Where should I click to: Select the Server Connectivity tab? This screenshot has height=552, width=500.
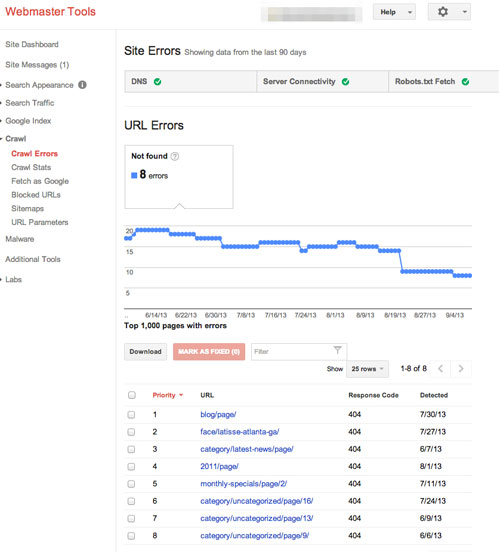click(x=323, y=82)
